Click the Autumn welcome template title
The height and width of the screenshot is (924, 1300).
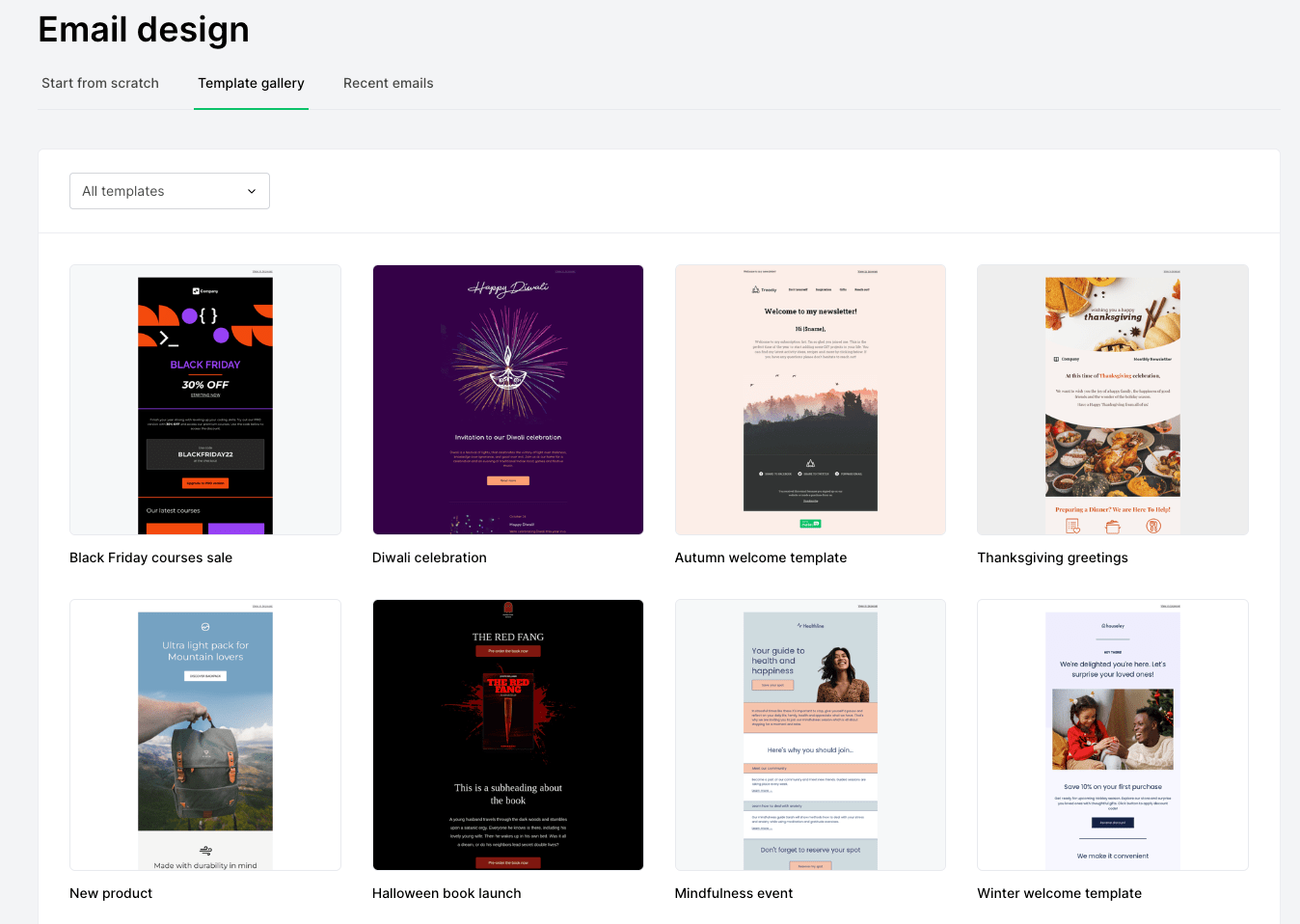click(x=761, y=557)
